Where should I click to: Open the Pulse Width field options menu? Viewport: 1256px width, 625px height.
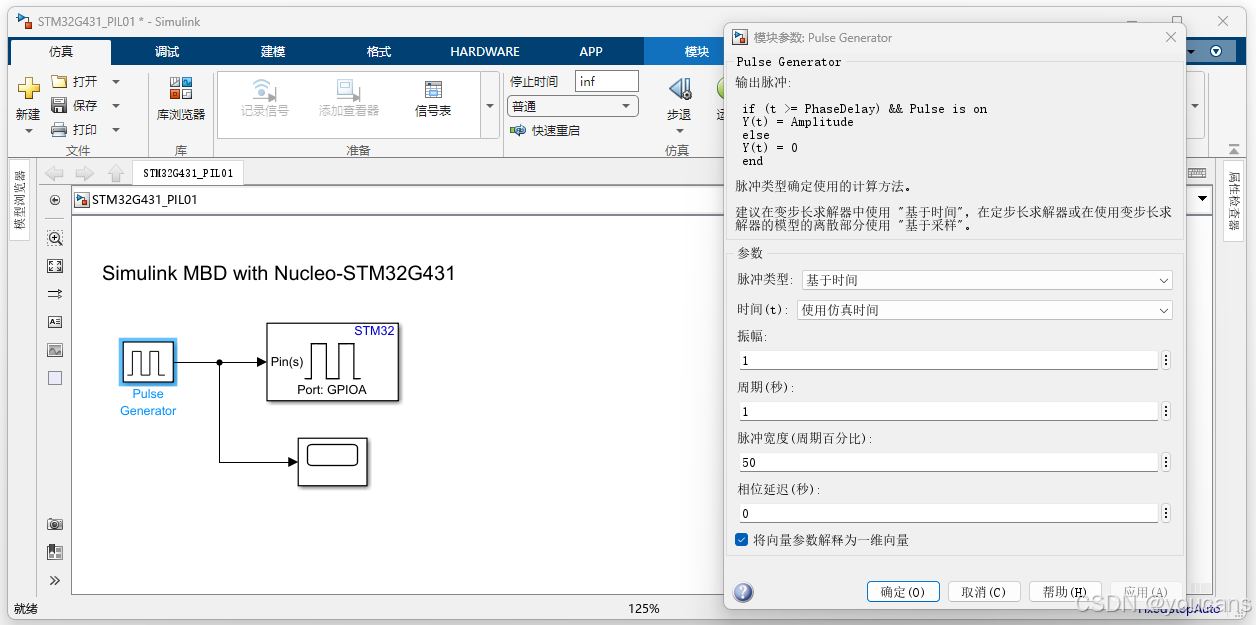[x=1166, y=462]
